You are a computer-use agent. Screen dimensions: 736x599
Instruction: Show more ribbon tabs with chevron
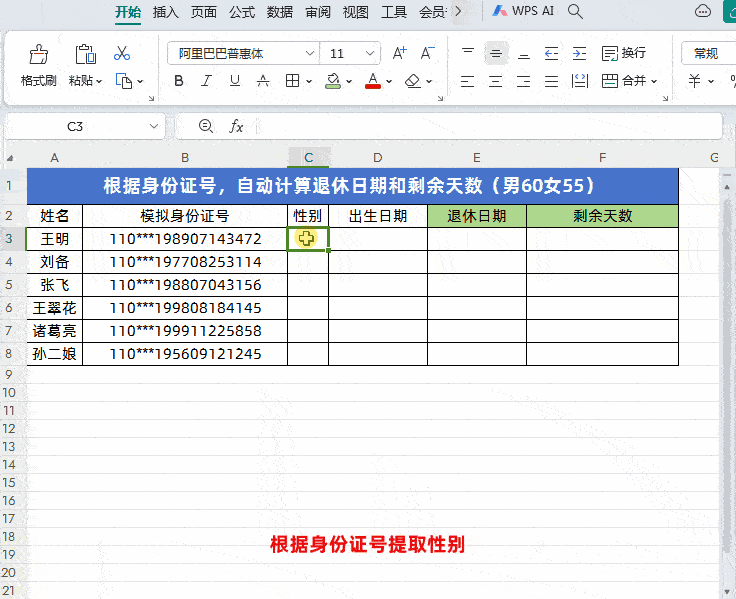[459, 11]
